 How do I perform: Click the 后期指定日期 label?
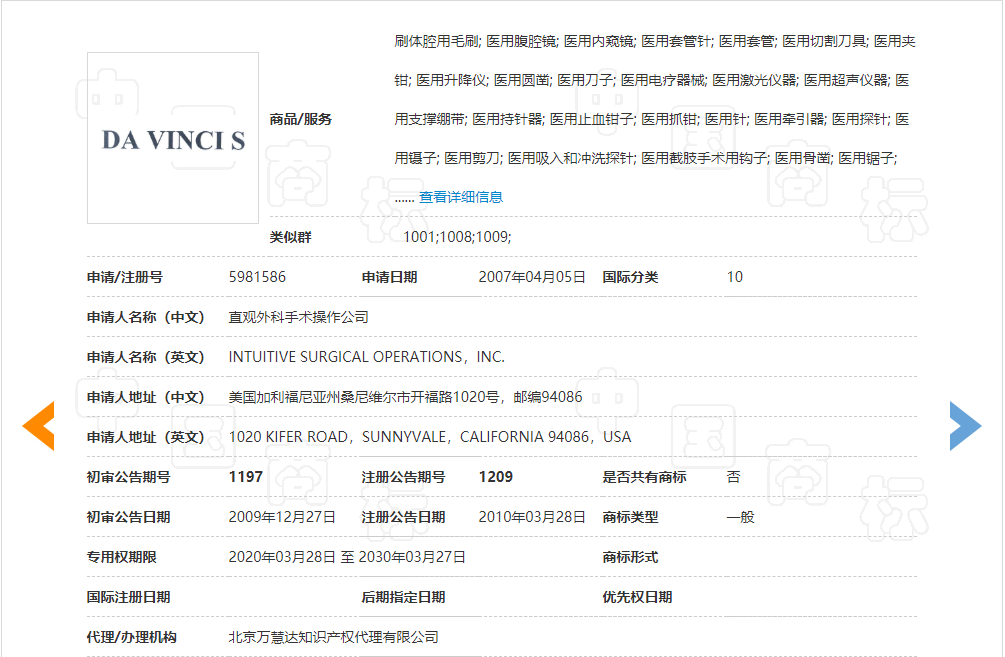[403, 597]
